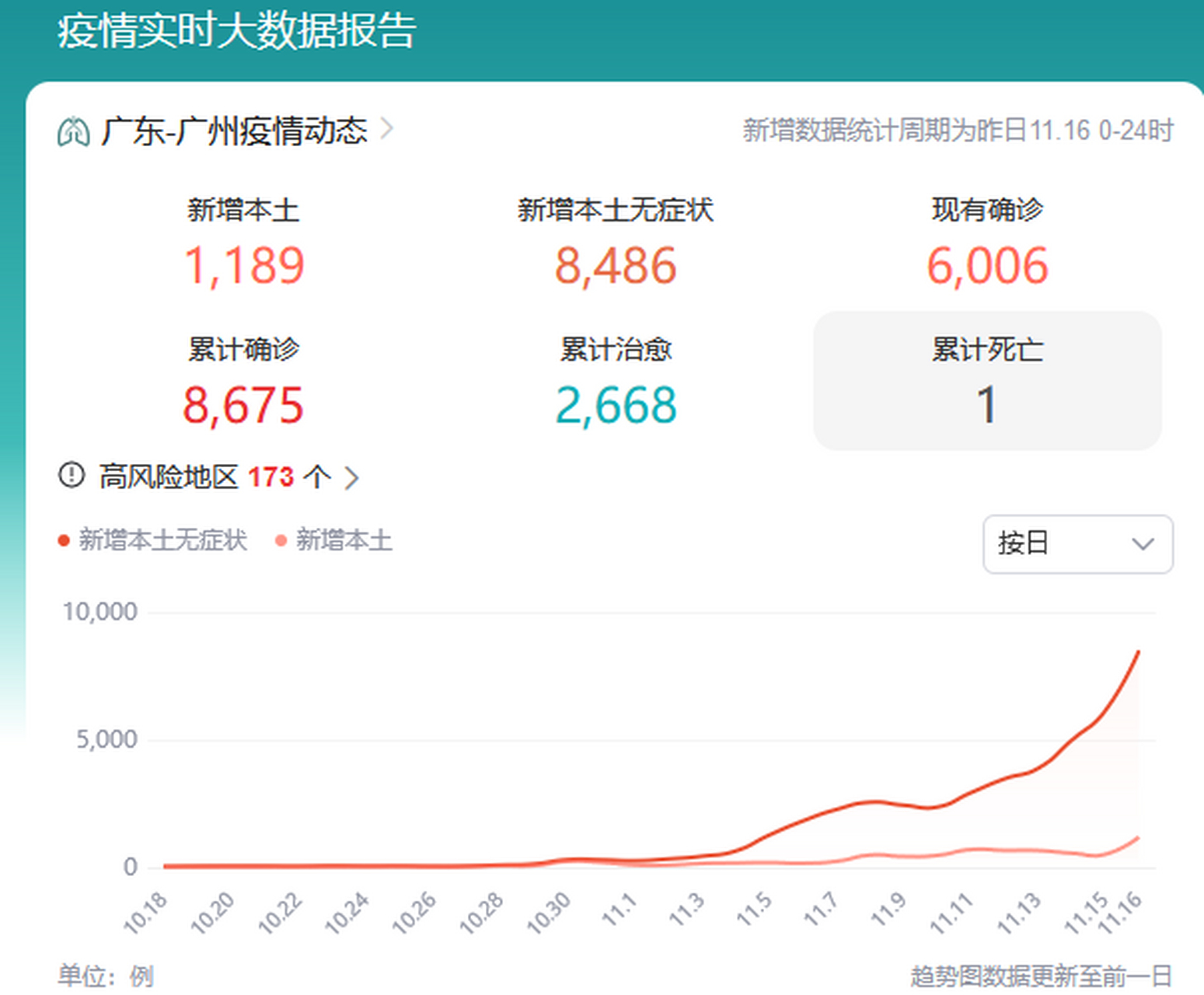Click the warning icon before 高风险地区

(71, 477)
